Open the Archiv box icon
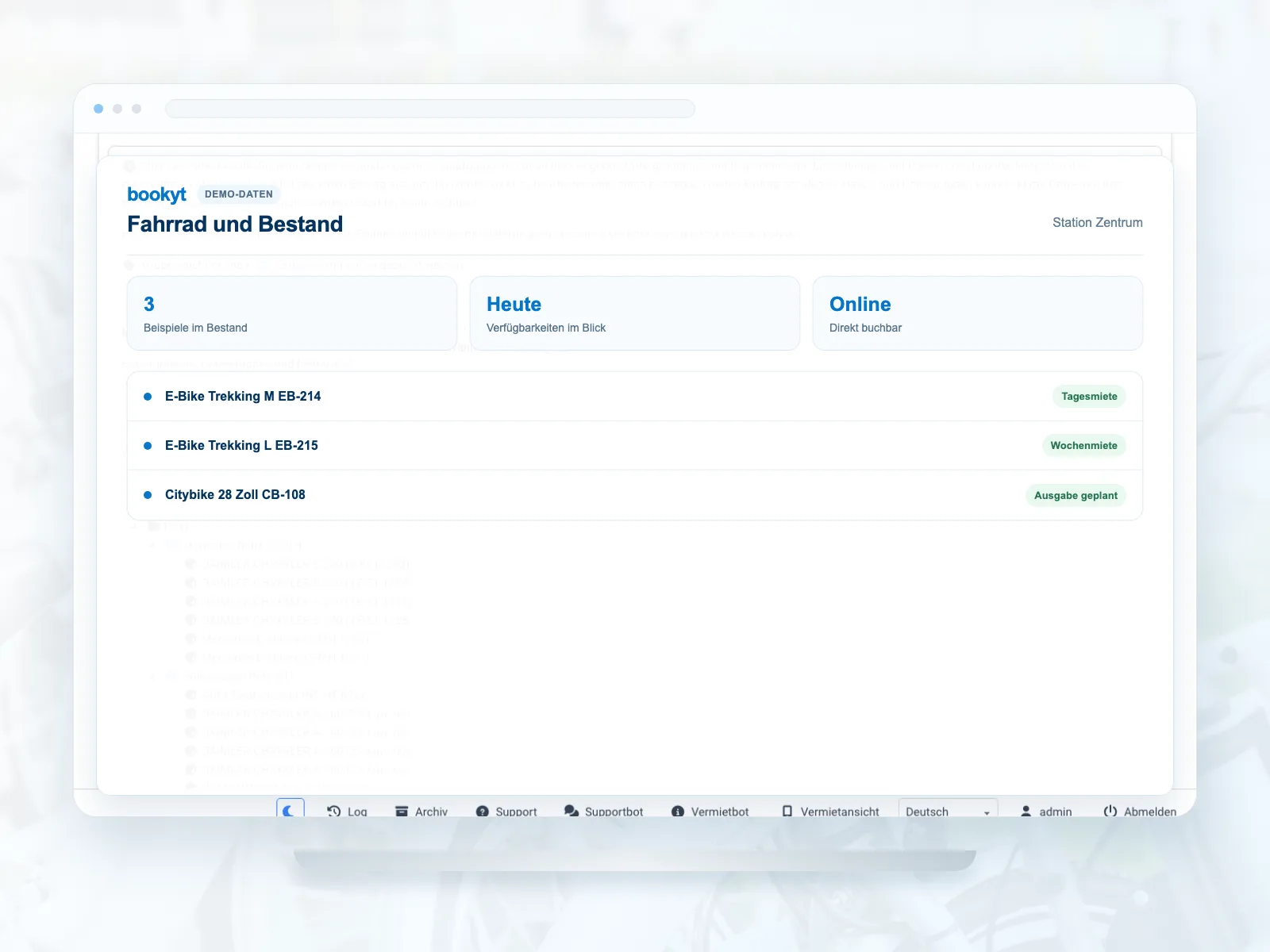This screenshot has height=952, width=1270. [402, 811]
